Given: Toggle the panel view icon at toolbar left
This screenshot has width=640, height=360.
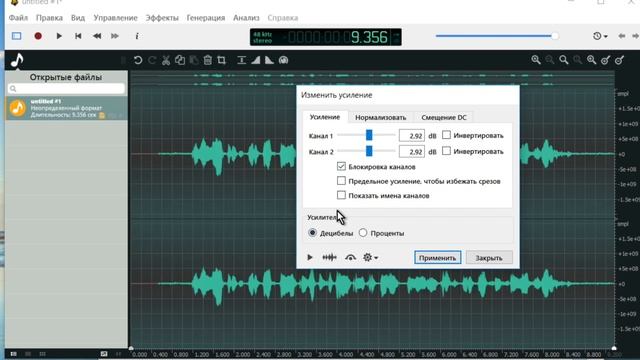Looking at the screenshot, I should pos(16,36).
